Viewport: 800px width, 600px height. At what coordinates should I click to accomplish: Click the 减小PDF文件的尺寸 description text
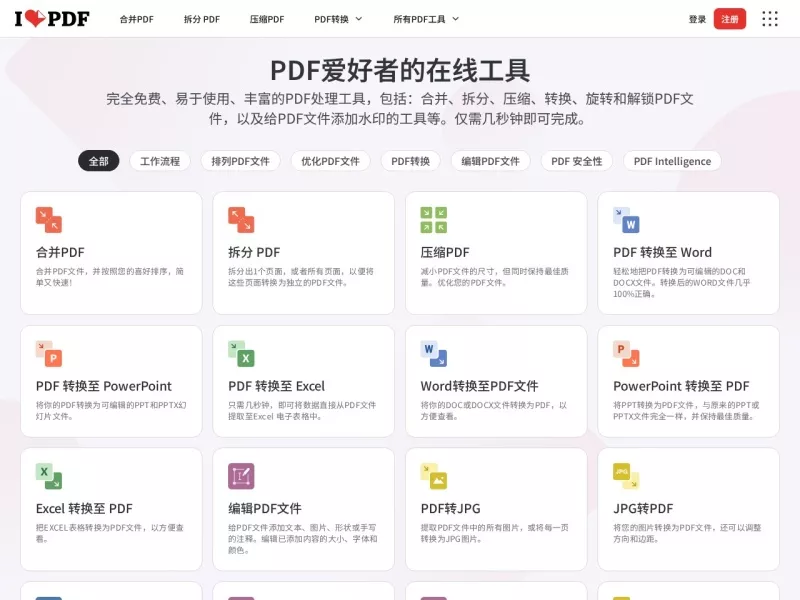click(x=494, y=277)
